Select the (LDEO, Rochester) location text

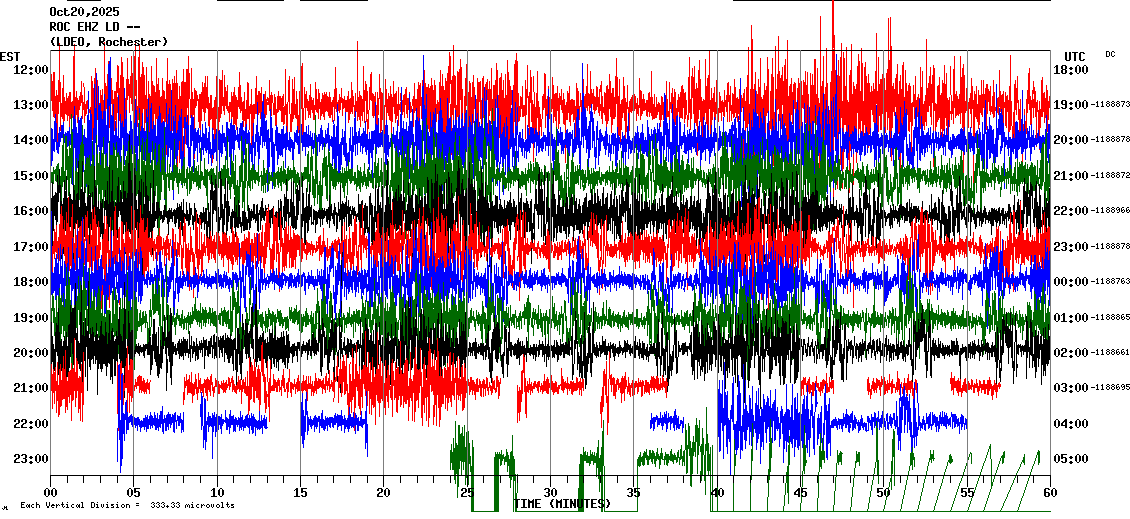pyautogui.click(x=109, y=42)
